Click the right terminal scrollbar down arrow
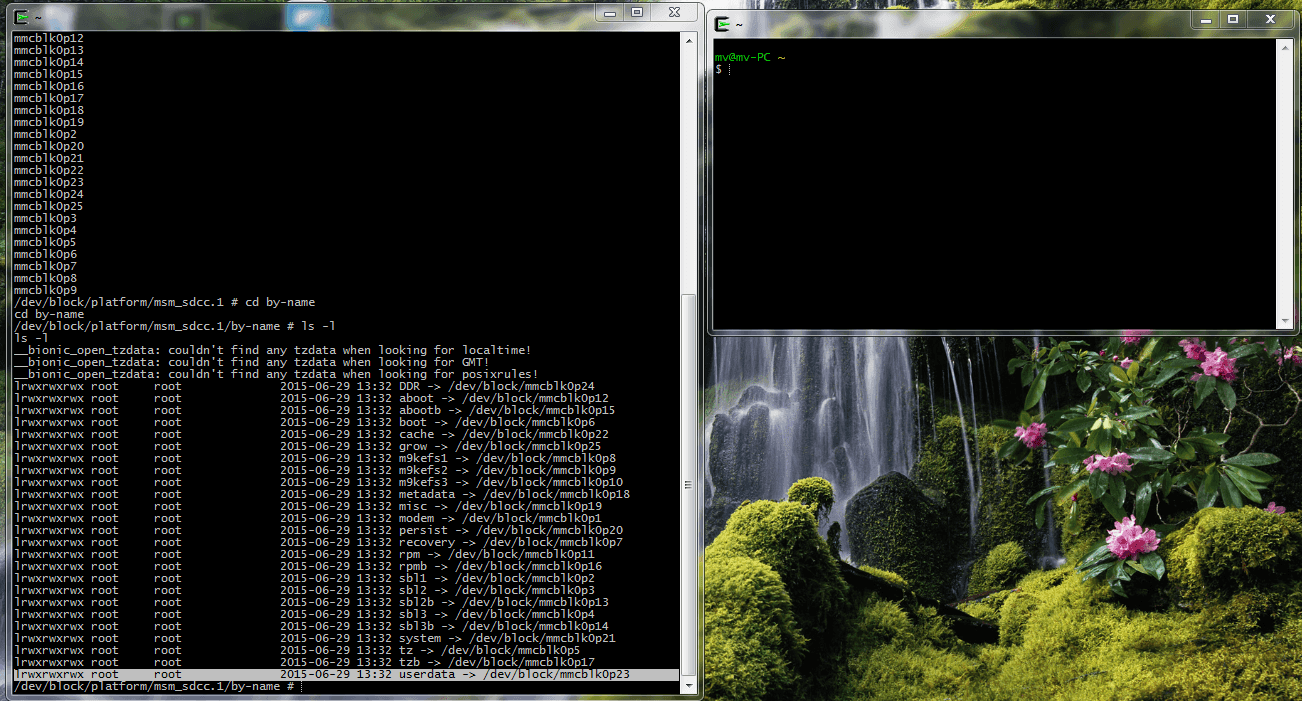 pyautogui.click(x=1285, y=320)
